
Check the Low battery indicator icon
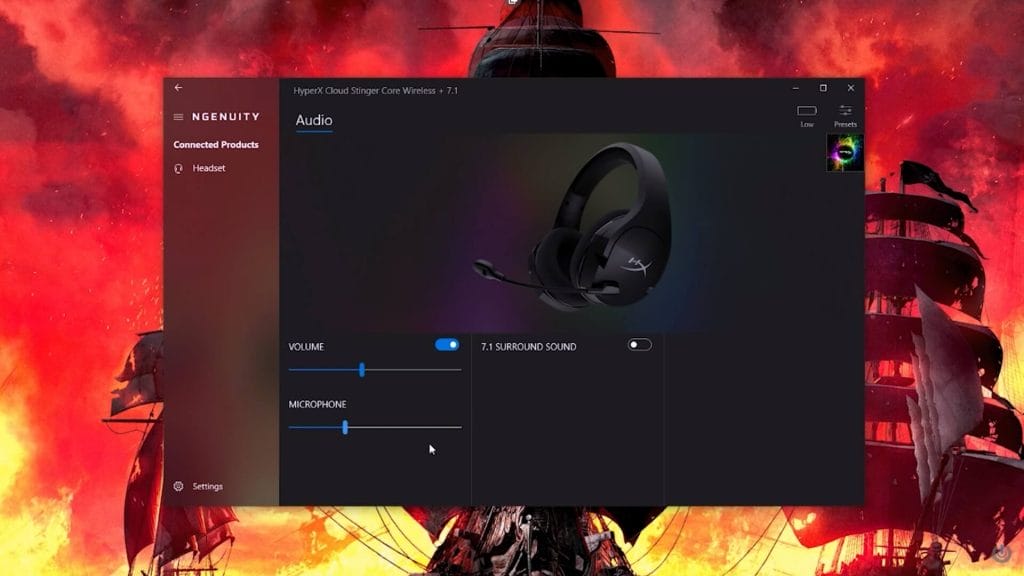807,111
